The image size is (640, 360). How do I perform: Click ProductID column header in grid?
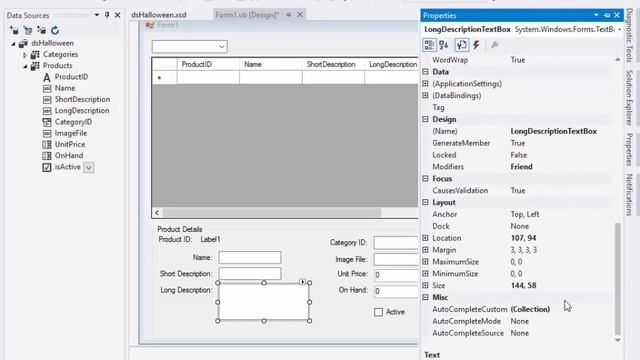tap(208, 64)
